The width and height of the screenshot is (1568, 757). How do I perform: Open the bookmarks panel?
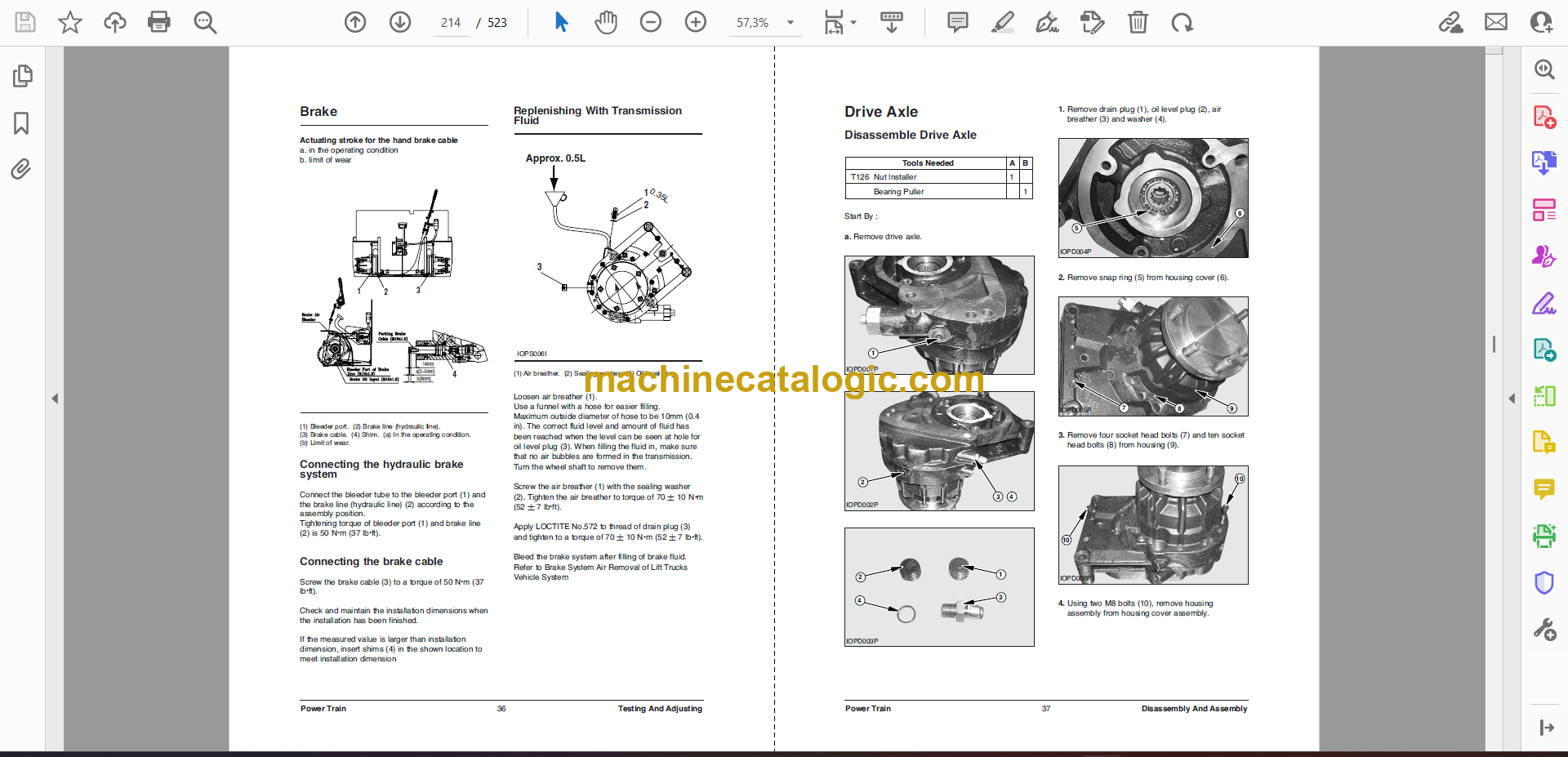pos(22,123)
